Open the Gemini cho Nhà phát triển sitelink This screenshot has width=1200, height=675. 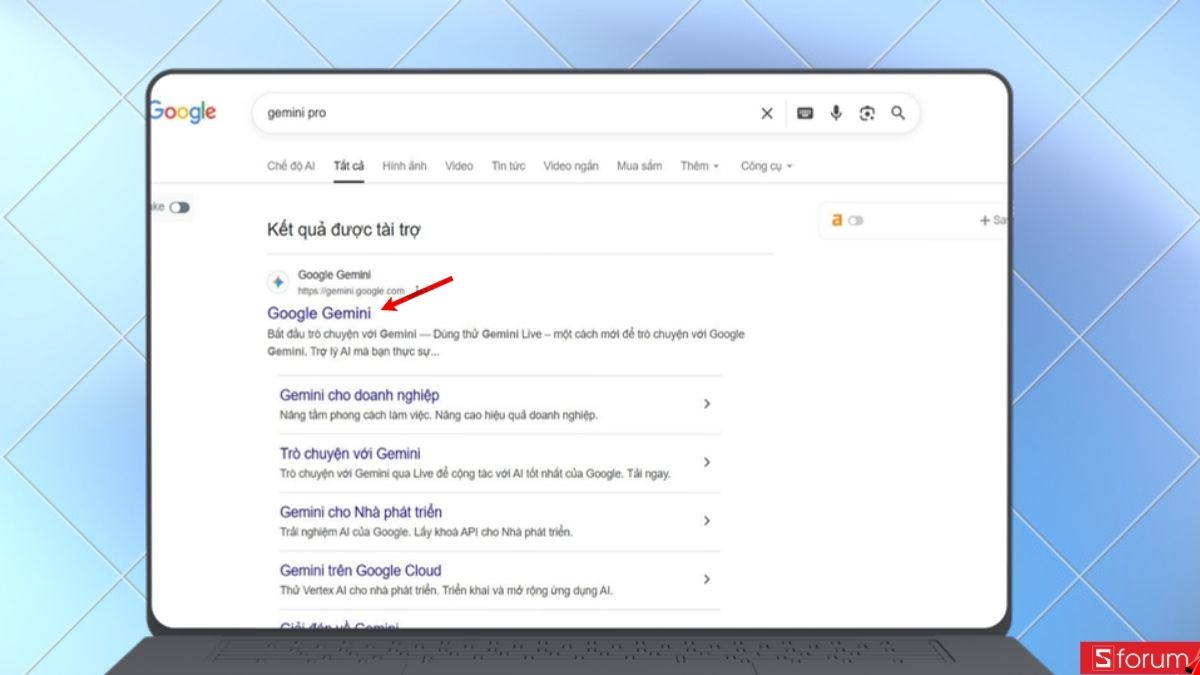pos(361,512)
